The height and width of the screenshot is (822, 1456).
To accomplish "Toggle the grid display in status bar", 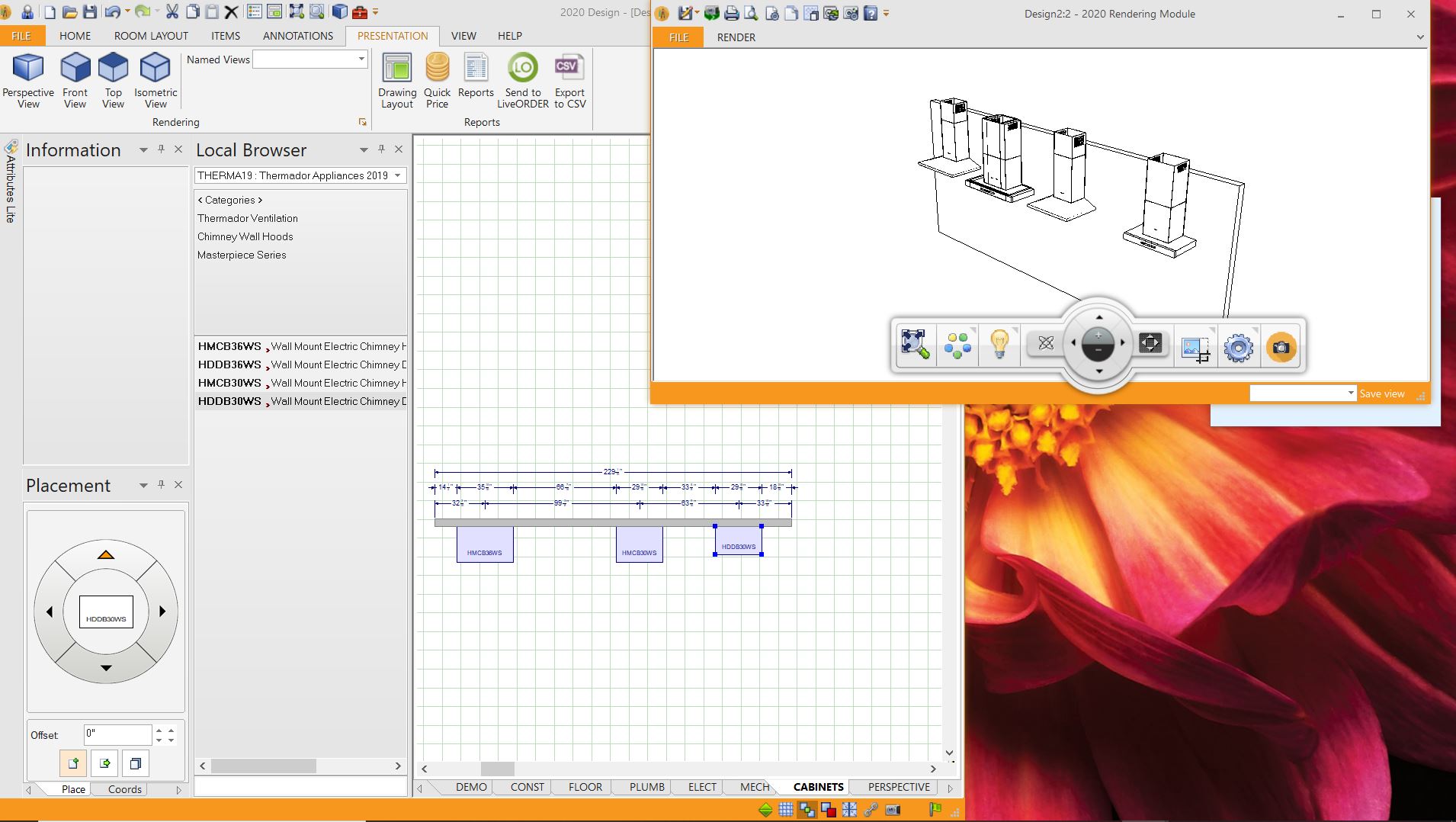I will tap(786, 810).
